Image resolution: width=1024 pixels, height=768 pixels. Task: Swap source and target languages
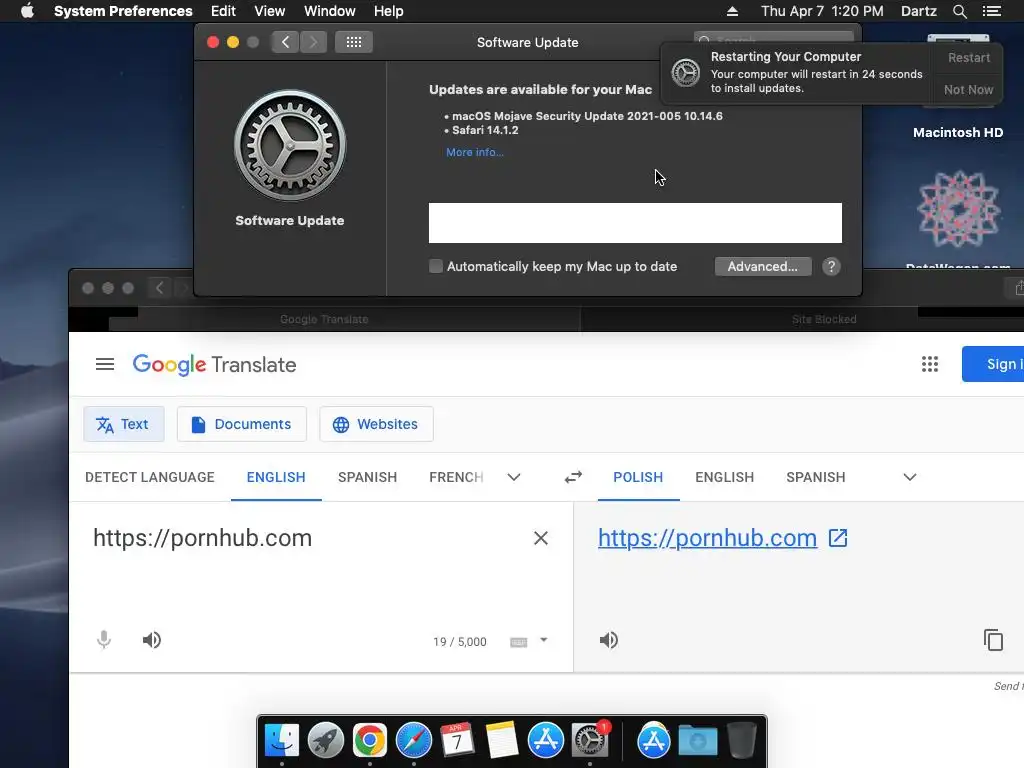573,477
